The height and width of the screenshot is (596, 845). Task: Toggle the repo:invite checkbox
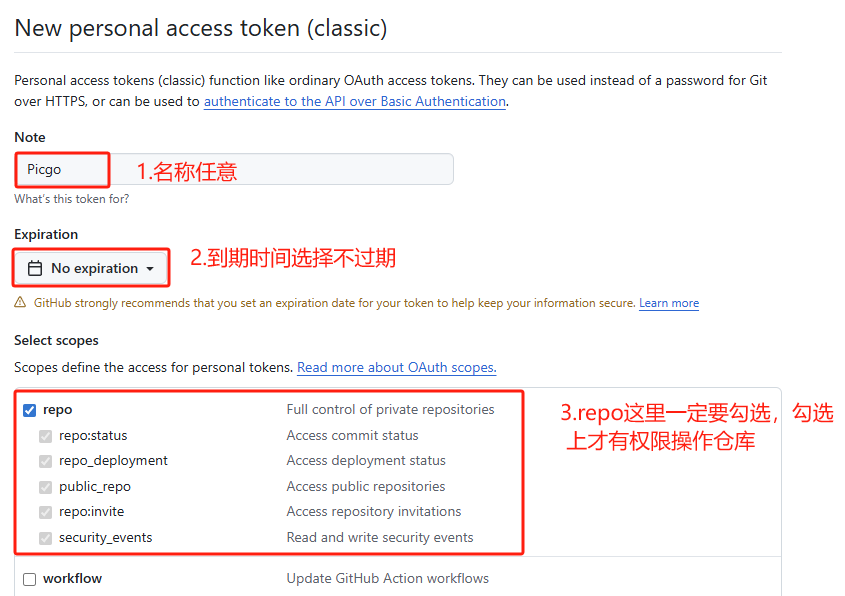click(x=45, y=512)
